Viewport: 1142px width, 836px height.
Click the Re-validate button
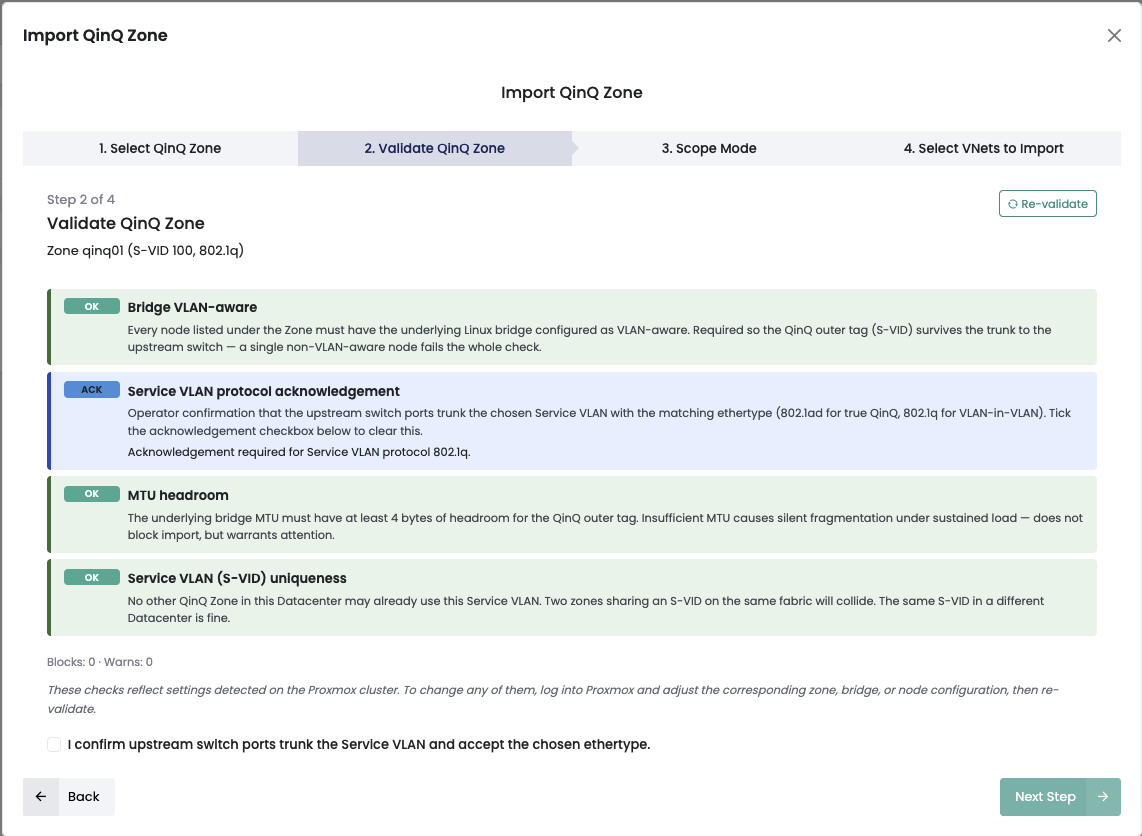(1047, 204)
